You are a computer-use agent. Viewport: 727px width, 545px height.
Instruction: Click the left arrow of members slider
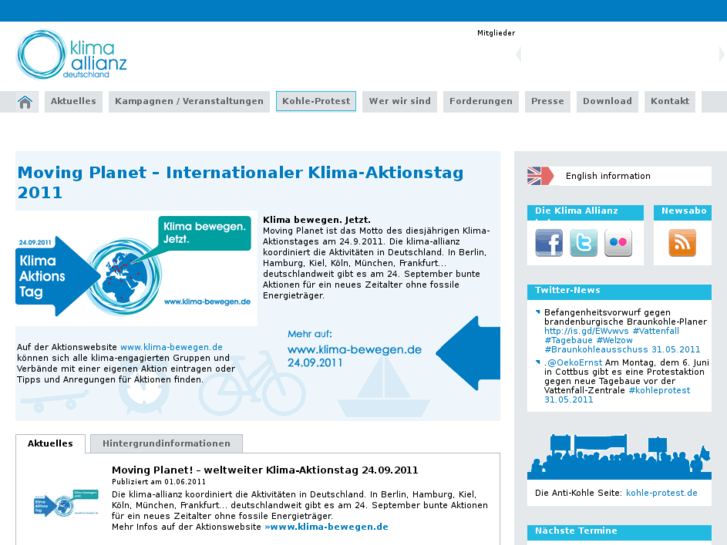(x=518, y=55)
